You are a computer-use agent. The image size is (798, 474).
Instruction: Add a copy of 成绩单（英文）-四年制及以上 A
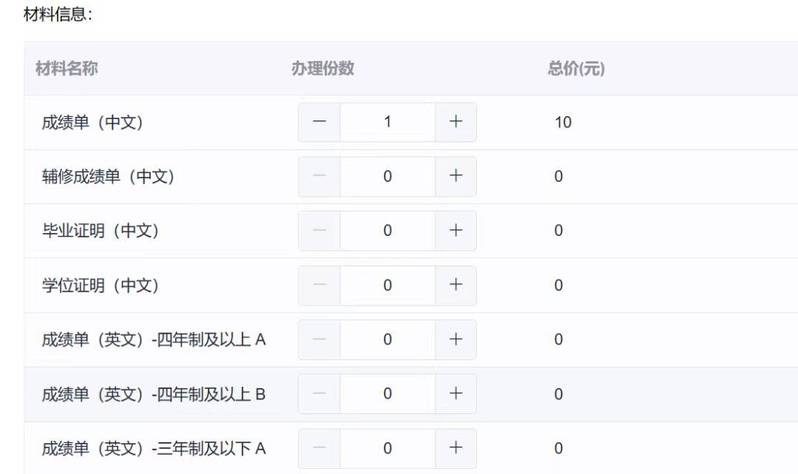[456, 339]
